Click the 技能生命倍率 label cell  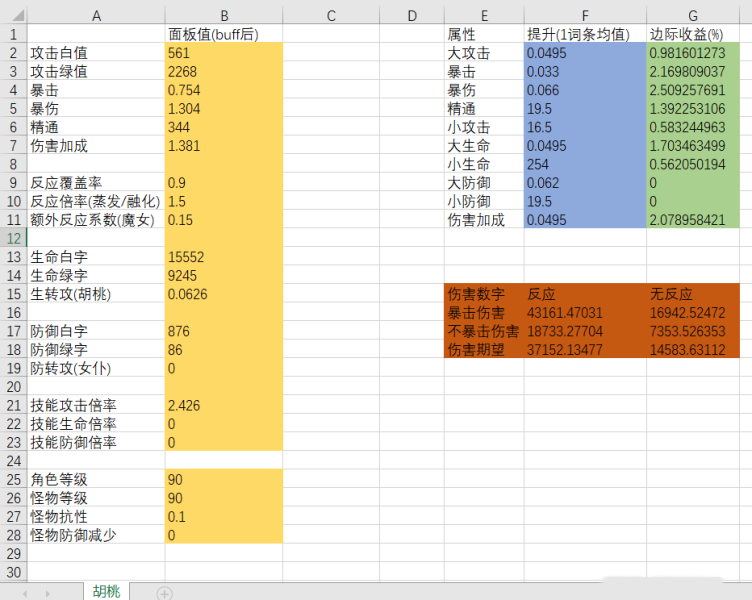[96, 424]
